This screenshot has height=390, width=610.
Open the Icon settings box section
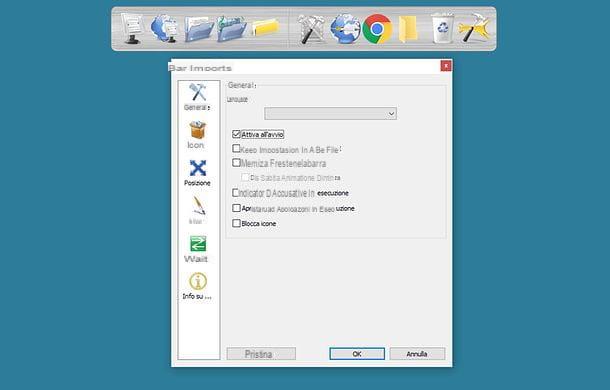(197, 135)
